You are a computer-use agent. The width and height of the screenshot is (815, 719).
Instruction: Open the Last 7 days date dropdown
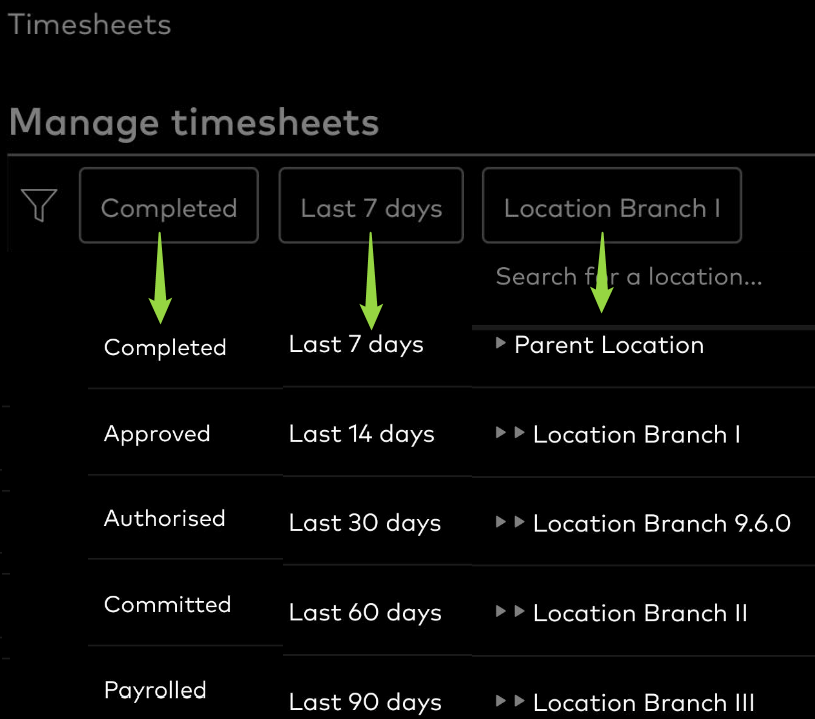click(x=371, y=205)
